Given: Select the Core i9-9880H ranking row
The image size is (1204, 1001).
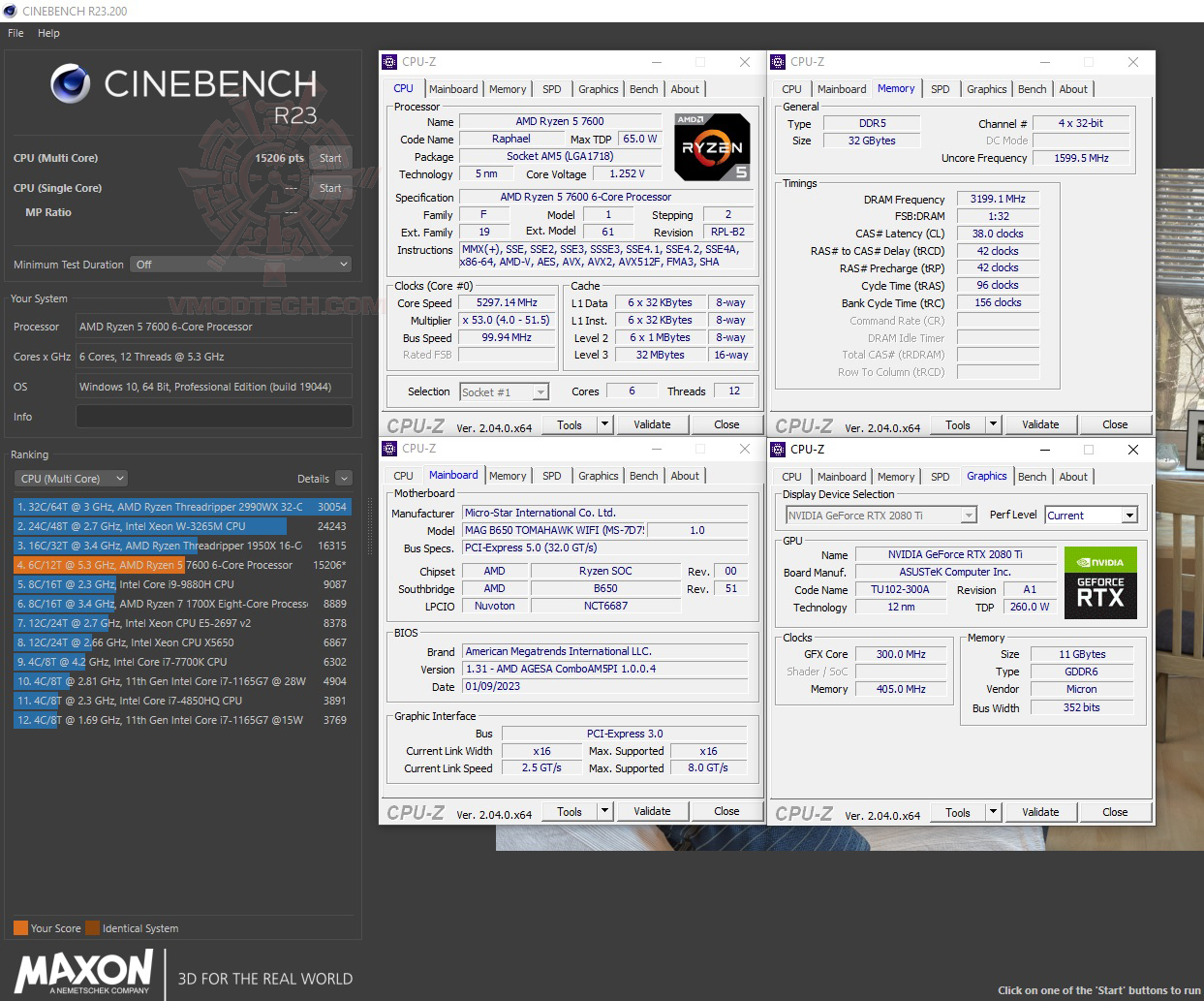Looking at the screenshot, I should pos(182,584).
